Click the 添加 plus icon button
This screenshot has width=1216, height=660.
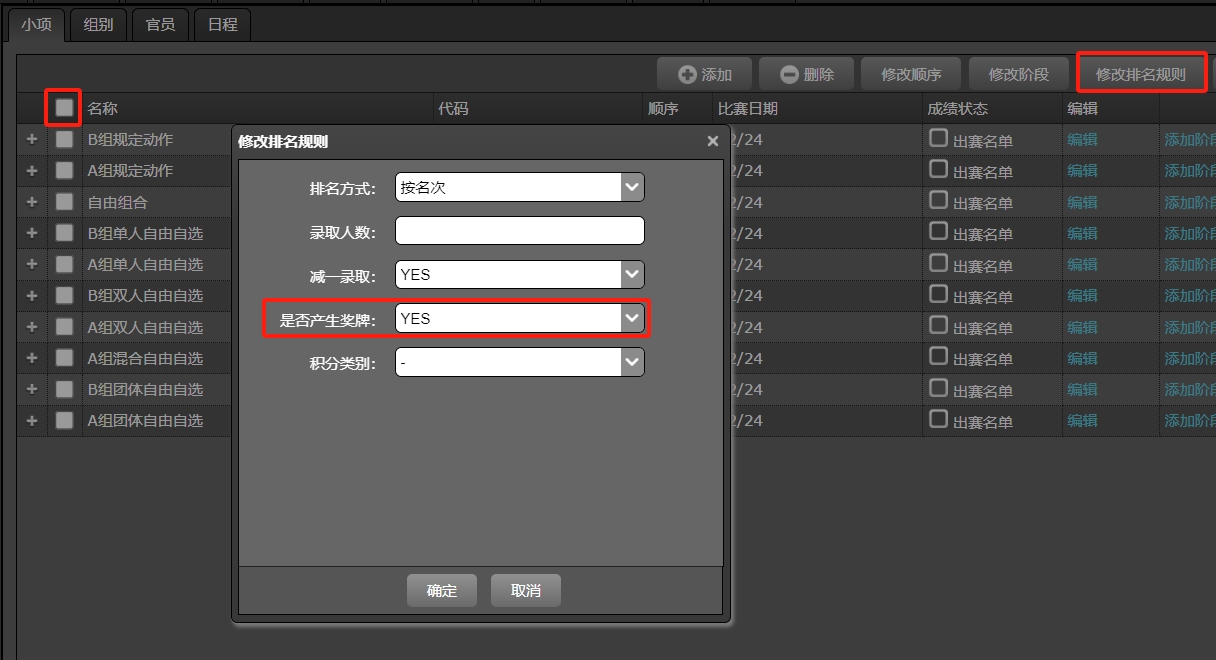coord(705,74)
